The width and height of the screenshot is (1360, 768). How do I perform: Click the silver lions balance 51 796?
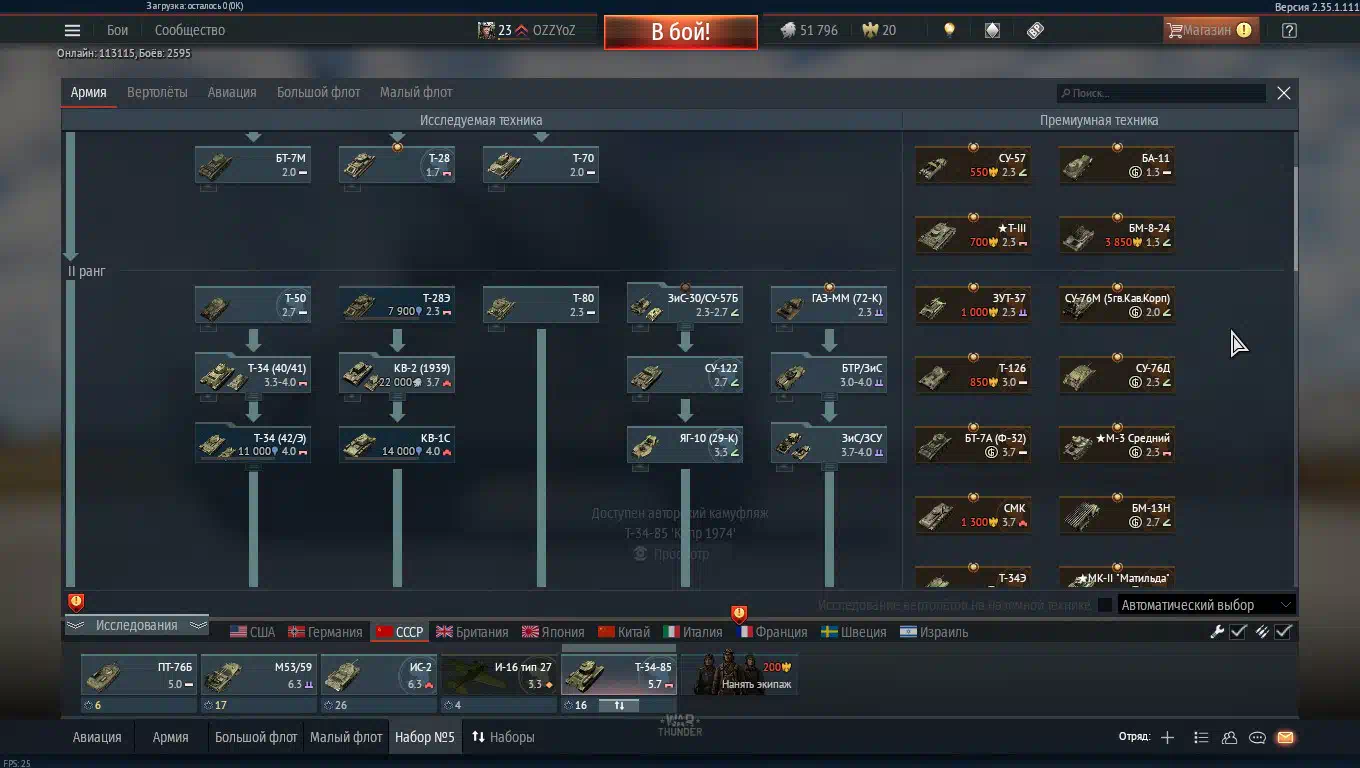(809, 30)
